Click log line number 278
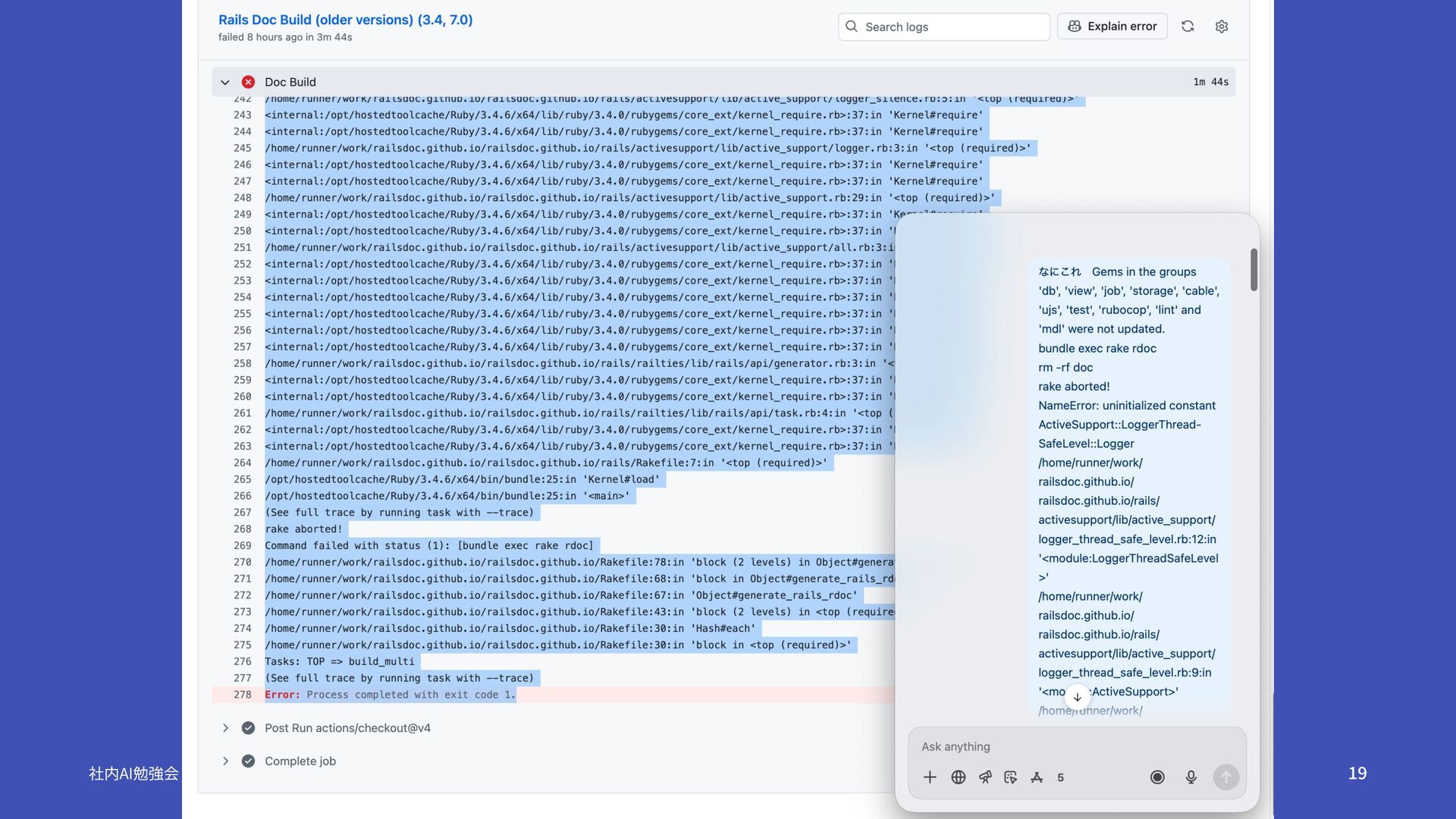The image size is (1456, 819). point(243,695)
